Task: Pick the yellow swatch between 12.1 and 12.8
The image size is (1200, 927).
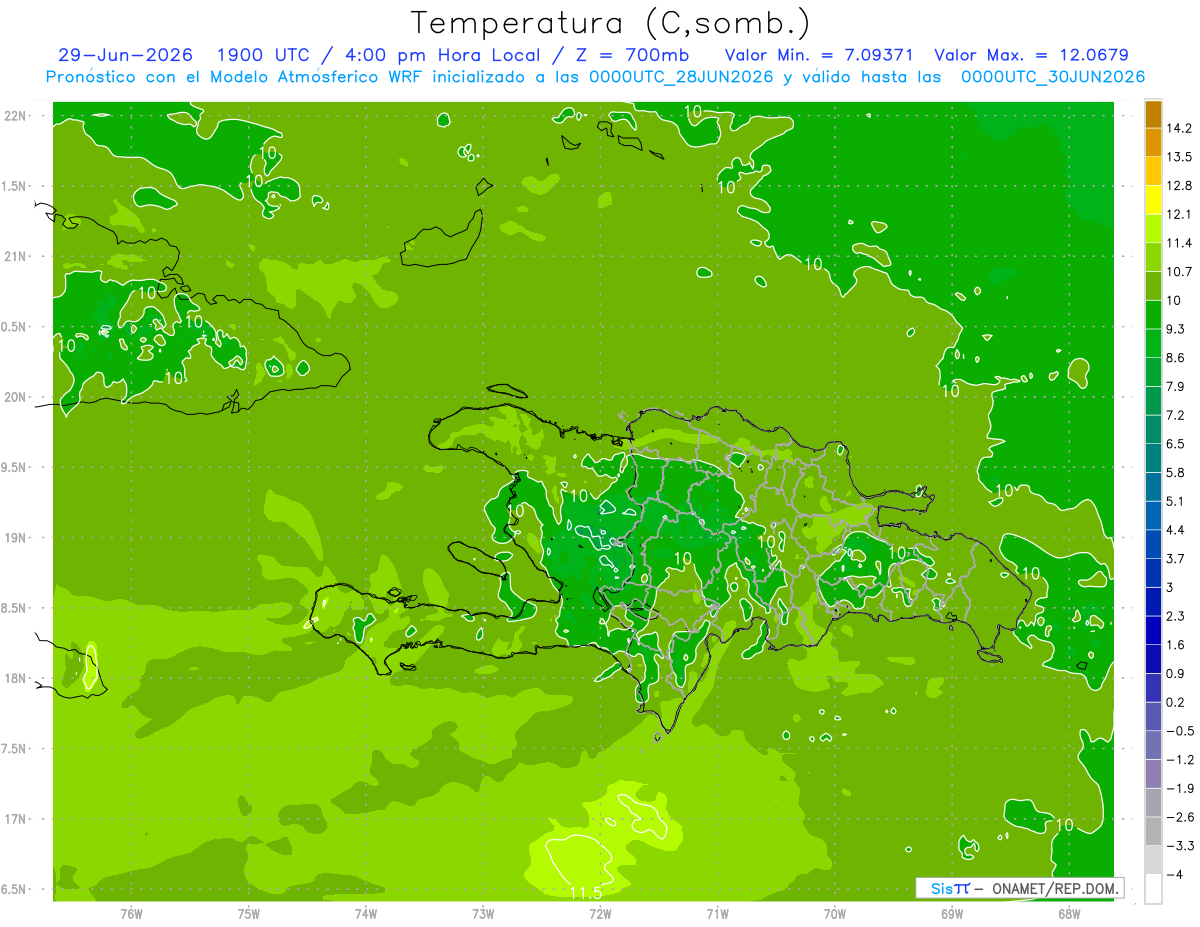Action: point(1153,200)
